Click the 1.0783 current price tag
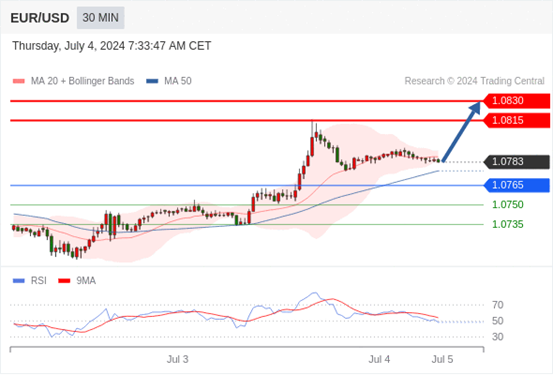The image size is (553, 375). tap(516, 162)
